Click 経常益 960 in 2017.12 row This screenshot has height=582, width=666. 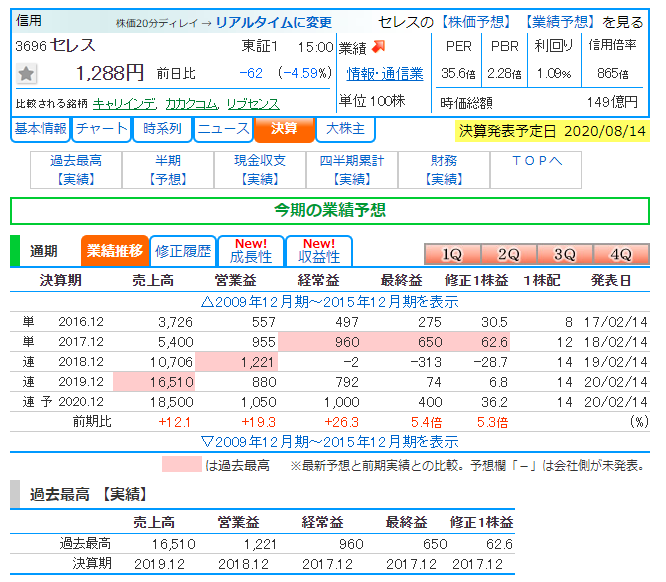coord(347,342)
